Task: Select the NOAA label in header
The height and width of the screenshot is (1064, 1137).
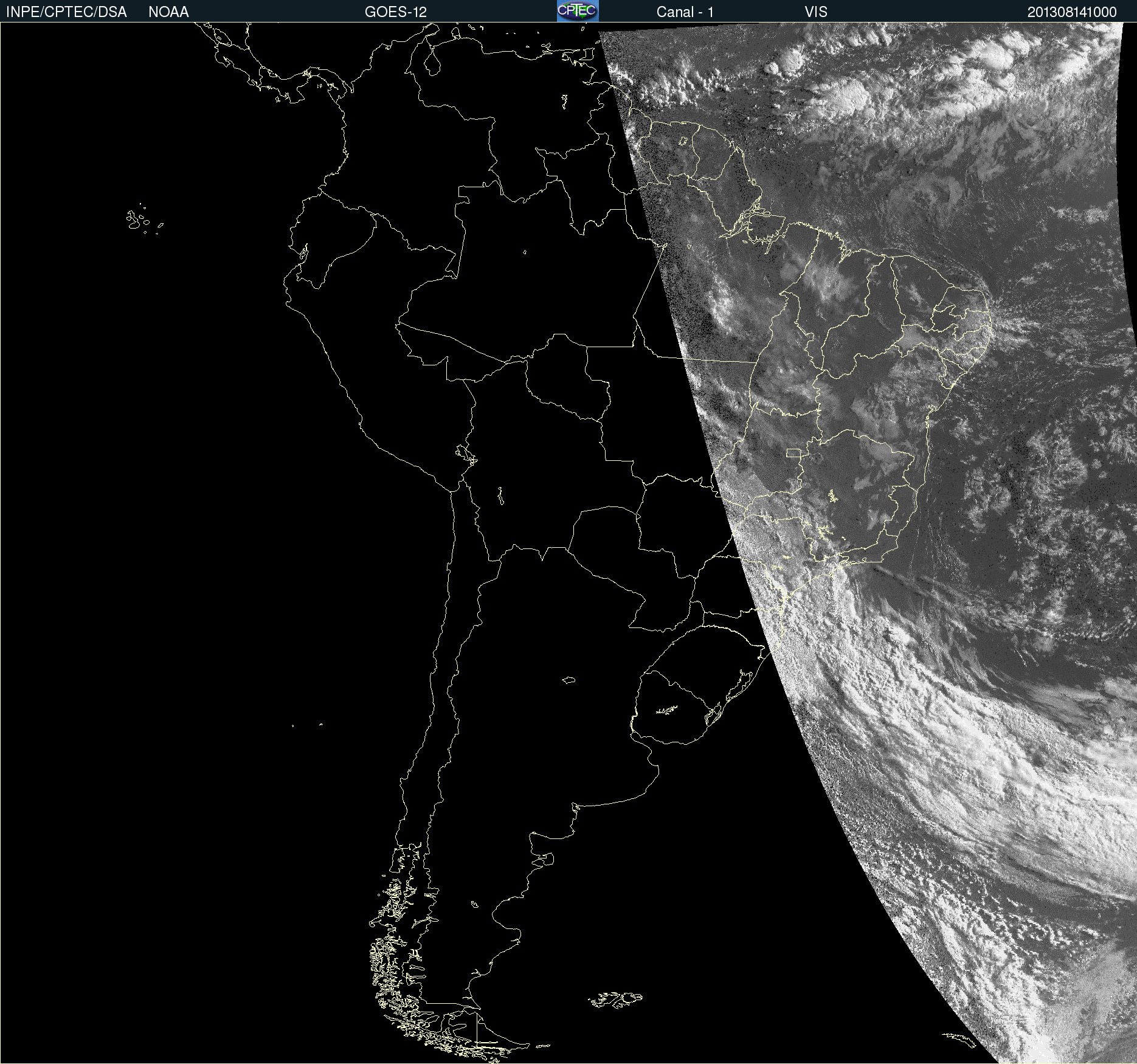Action: tap(168, 12)
